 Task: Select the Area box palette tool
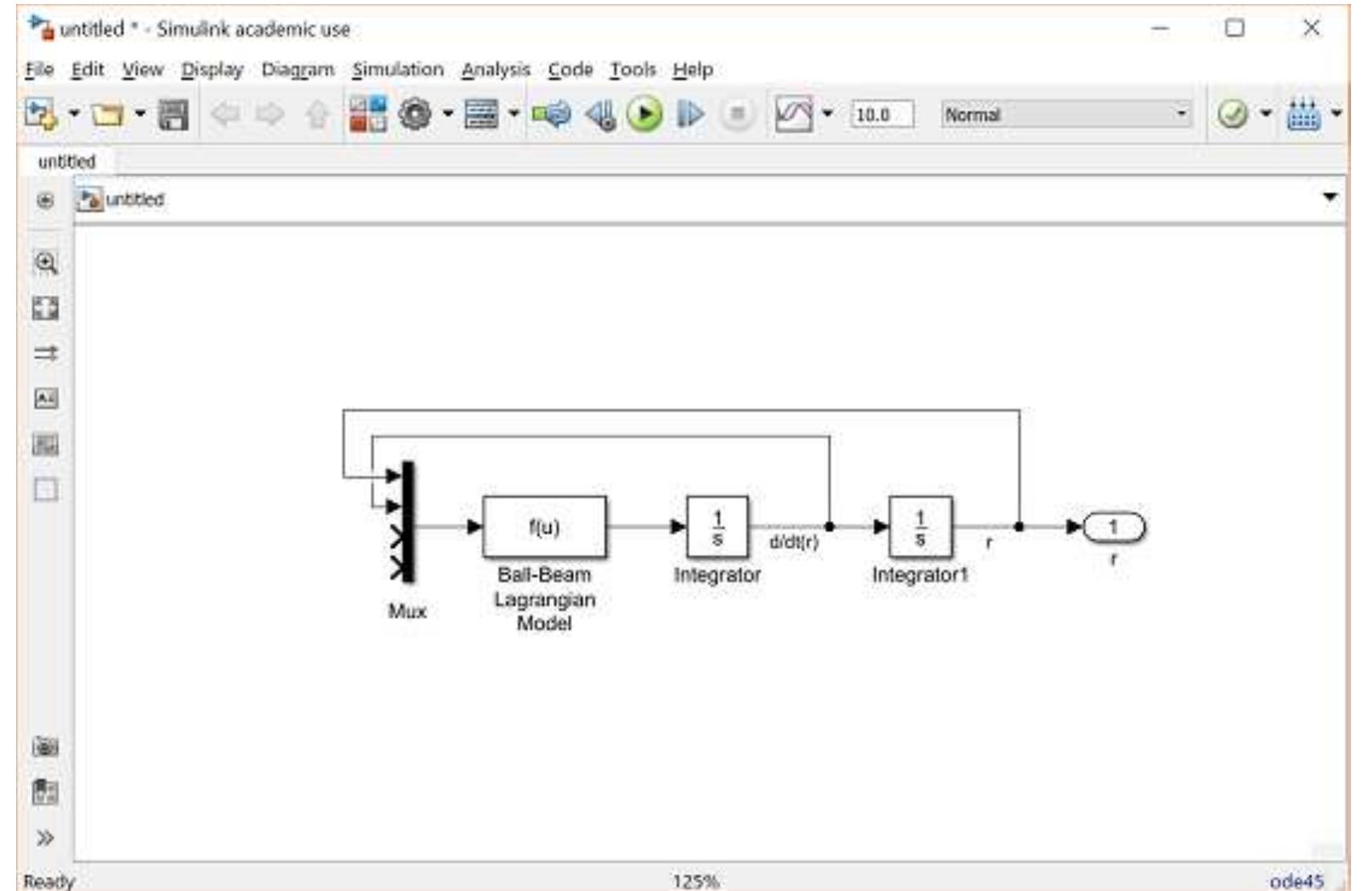click(x=46, y=489)
